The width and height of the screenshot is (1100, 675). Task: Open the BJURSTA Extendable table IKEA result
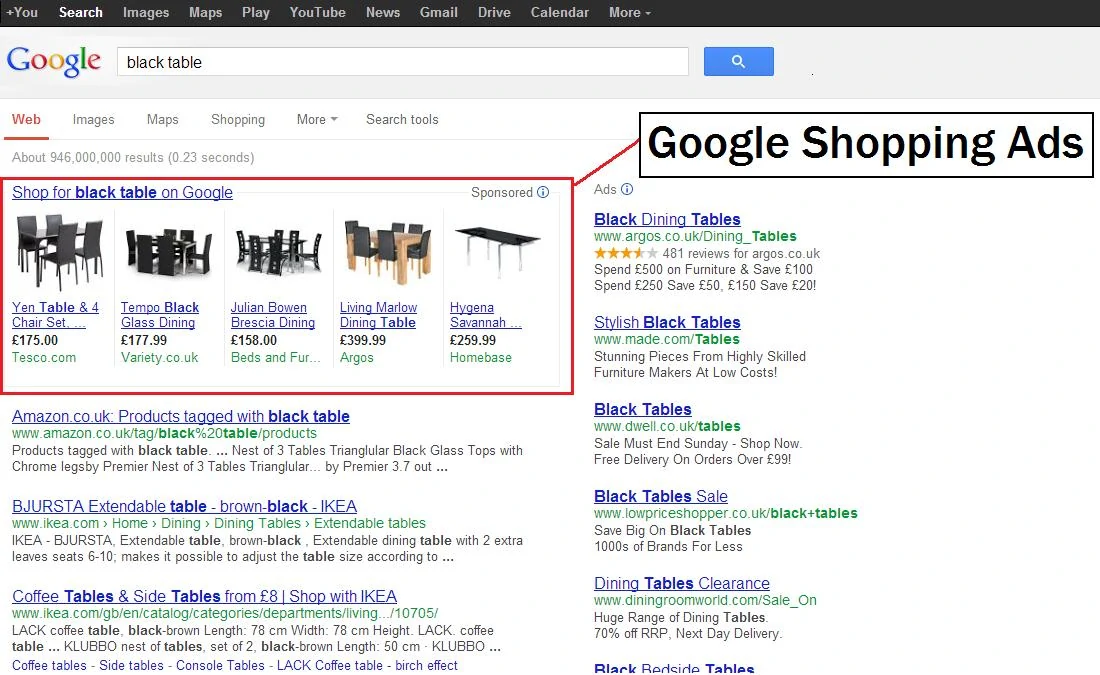pyautogui.click(x=184, y=506)
